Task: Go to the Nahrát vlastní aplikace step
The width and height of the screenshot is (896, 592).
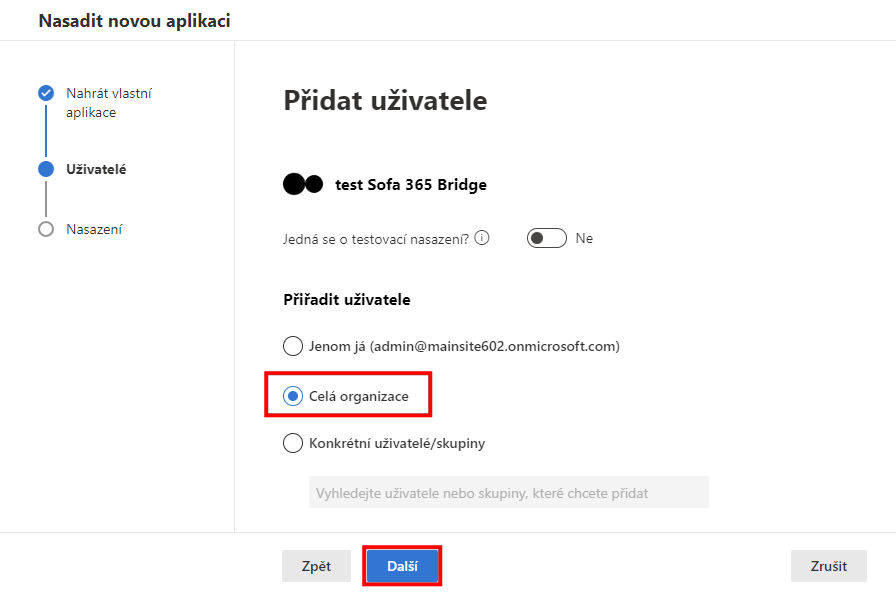Action: coord(109,103)
